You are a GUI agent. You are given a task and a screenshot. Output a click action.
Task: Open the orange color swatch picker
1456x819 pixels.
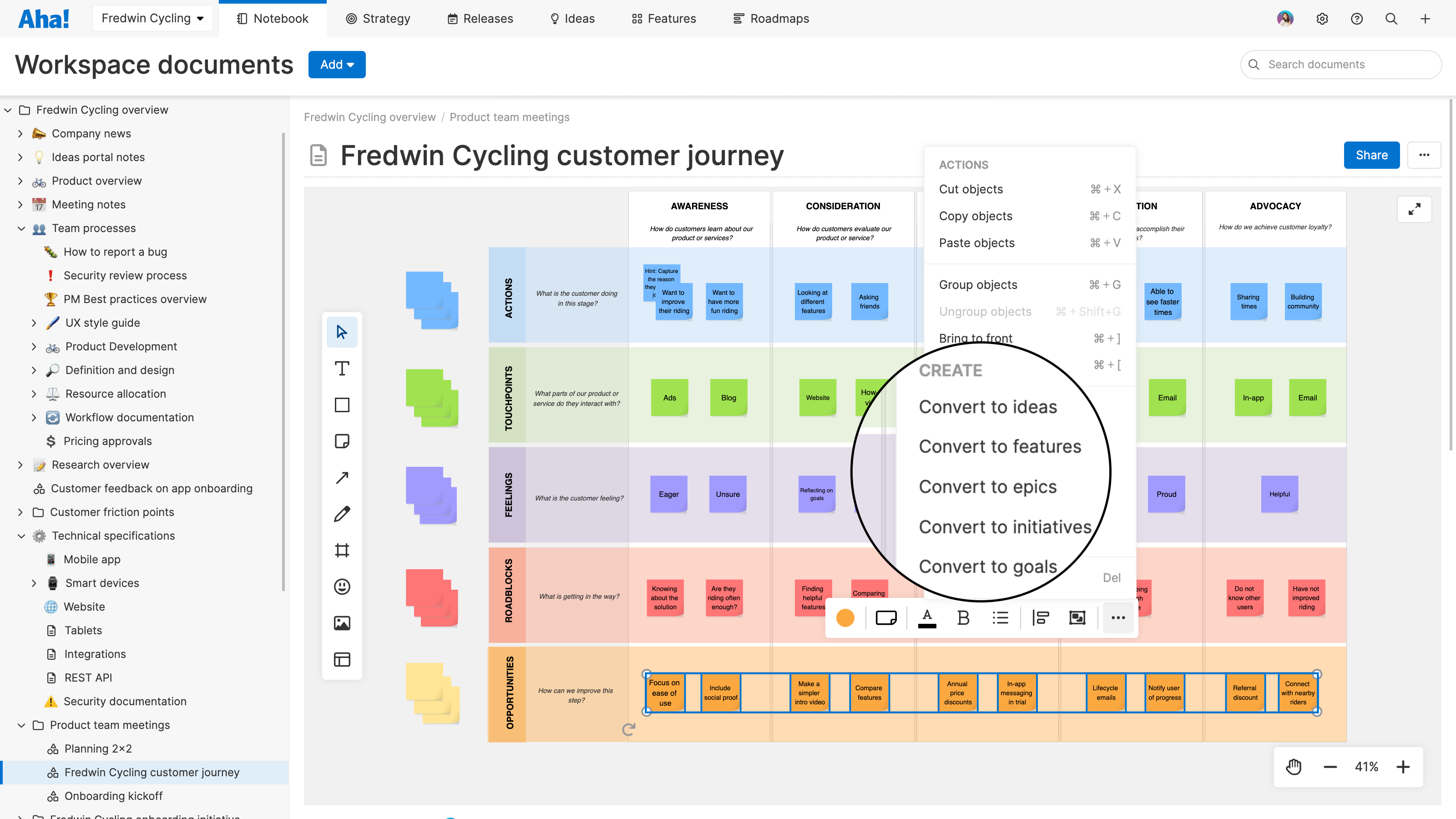pyautogui.click(x=845, y=617)
